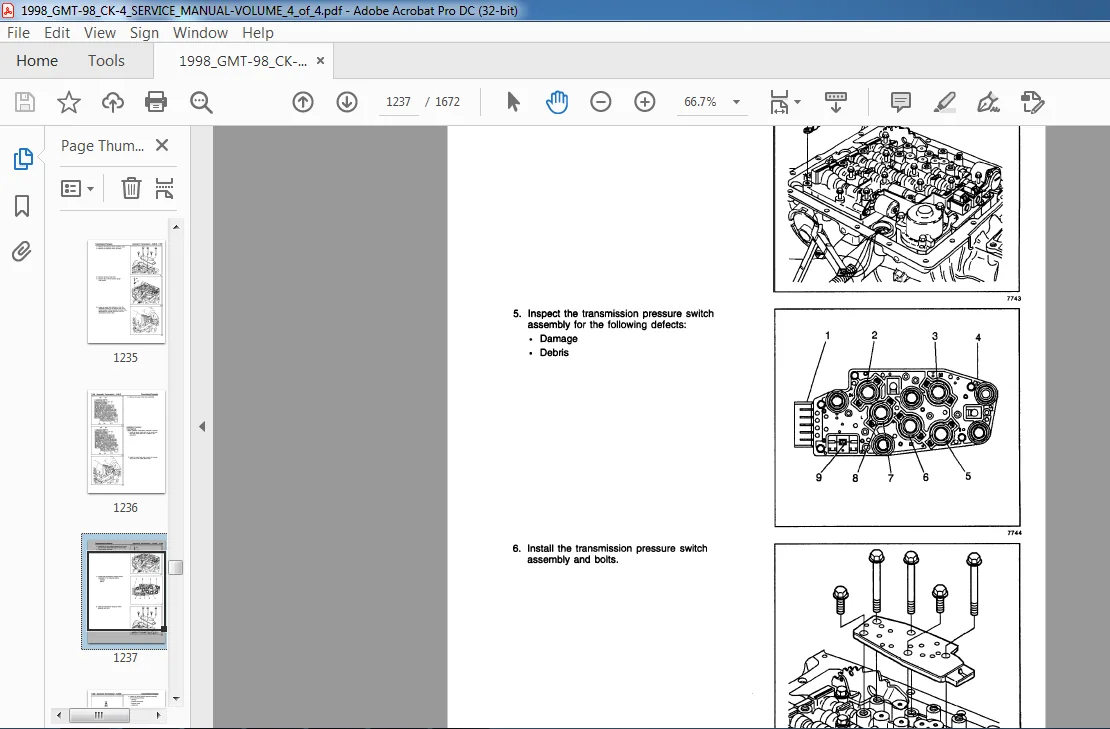Screen dimensions: 1110x729
Task: Go to next page arrow
Action: pyautogui.click(x=347, y=102)
